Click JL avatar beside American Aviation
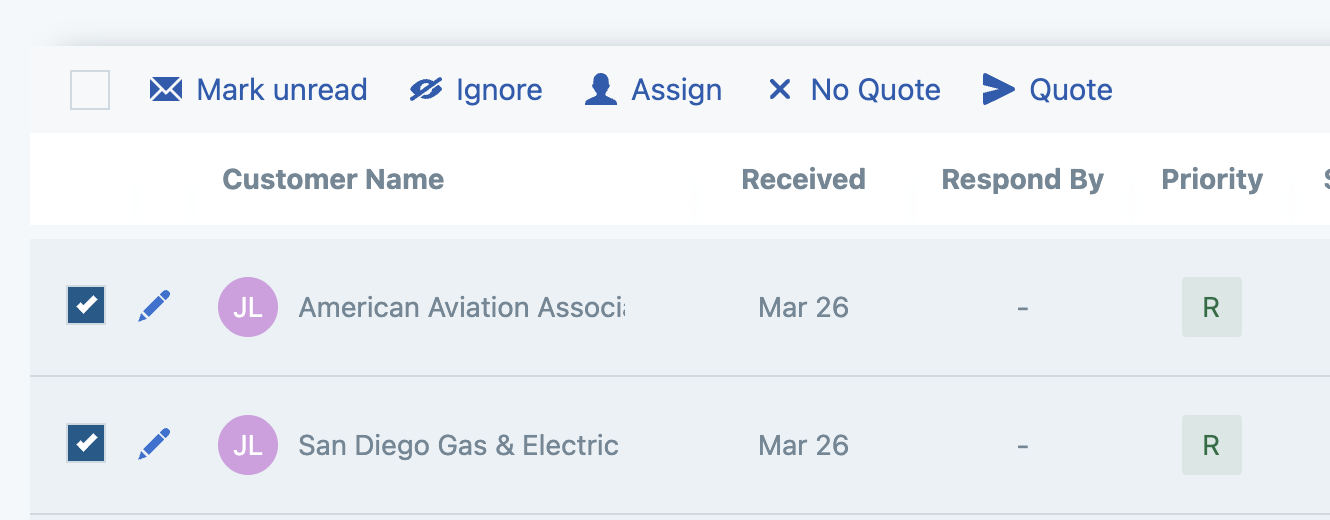The height and width of the screenshot is (520, 1330). click(248, 307)
